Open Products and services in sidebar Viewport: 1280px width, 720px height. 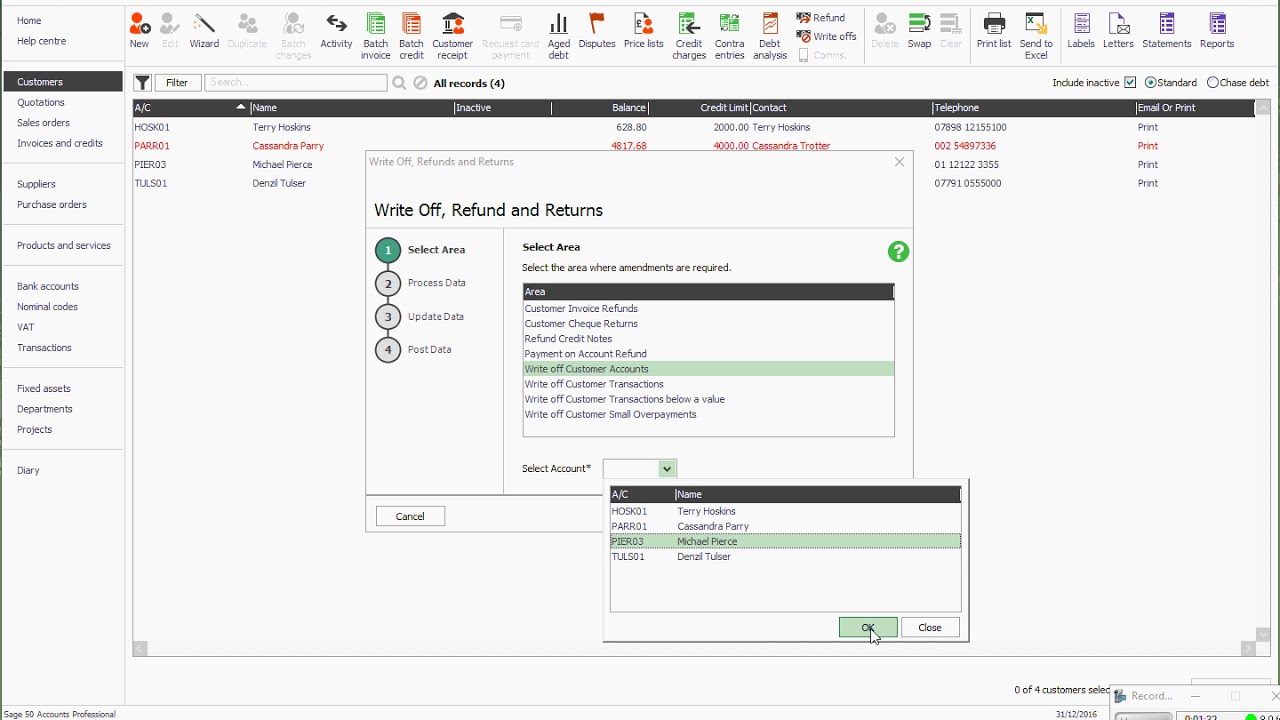(64, 245)
